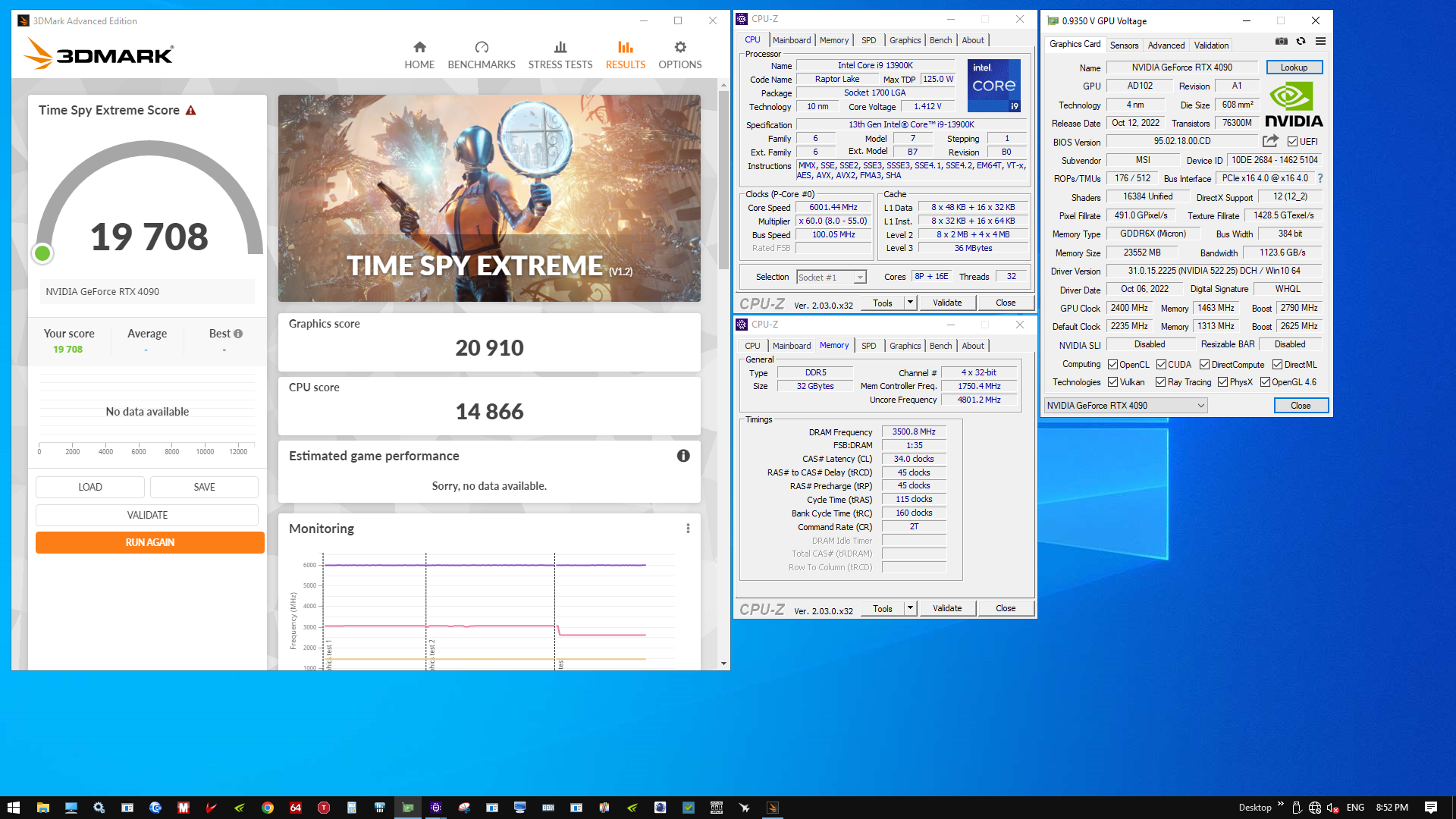The height and width of the screenshot is (819, 1456).
Task: Show hidden system tray icons
Action: click(1281, 805)
